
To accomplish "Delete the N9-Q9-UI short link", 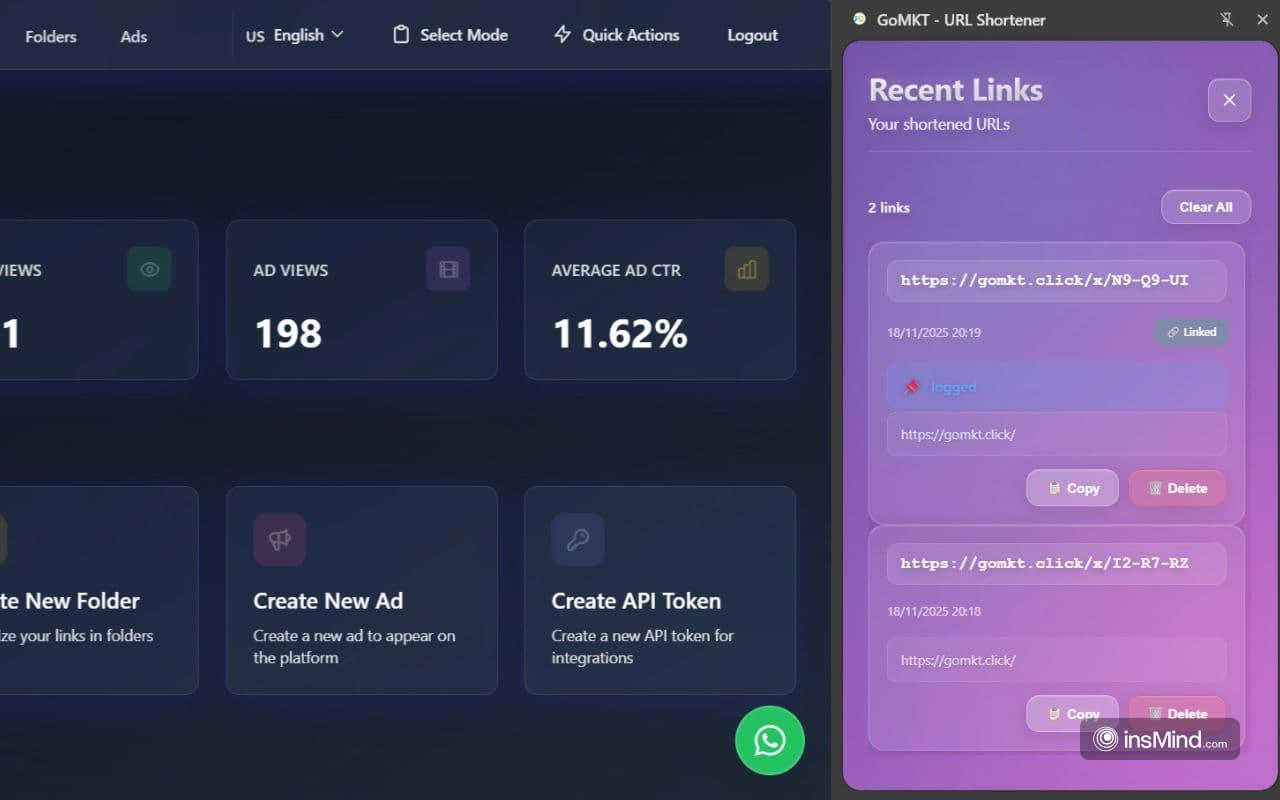I will coord(1177,488).
